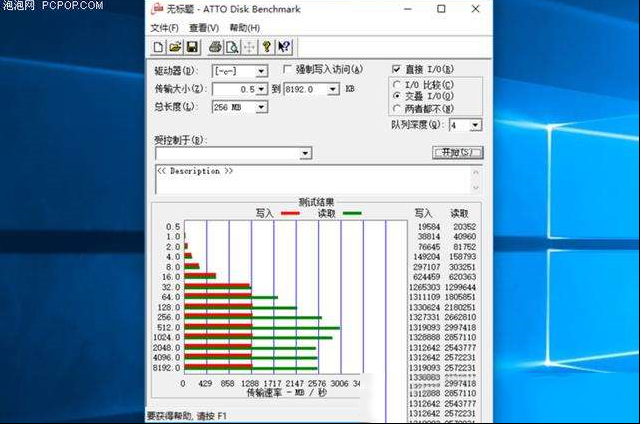The image size is (640, 424).
Task: Click the 1024.0 row label in chart
Action: 167,337
